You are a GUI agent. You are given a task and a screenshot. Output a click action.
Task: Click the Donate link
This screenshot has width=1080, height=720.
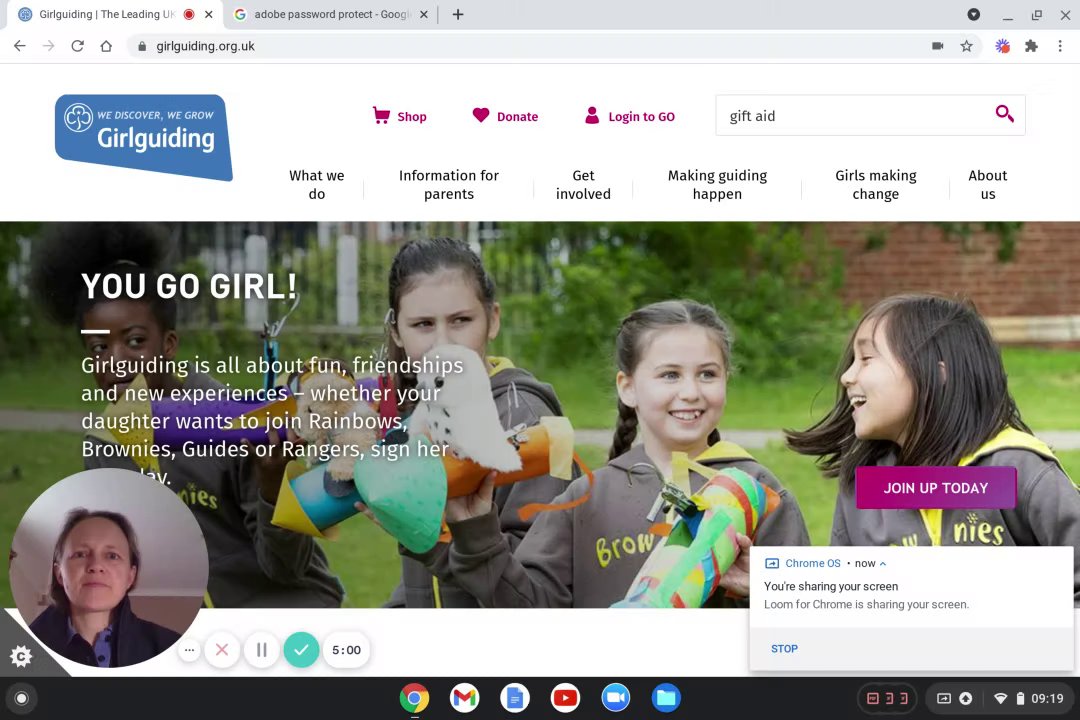tap(505, 116)
